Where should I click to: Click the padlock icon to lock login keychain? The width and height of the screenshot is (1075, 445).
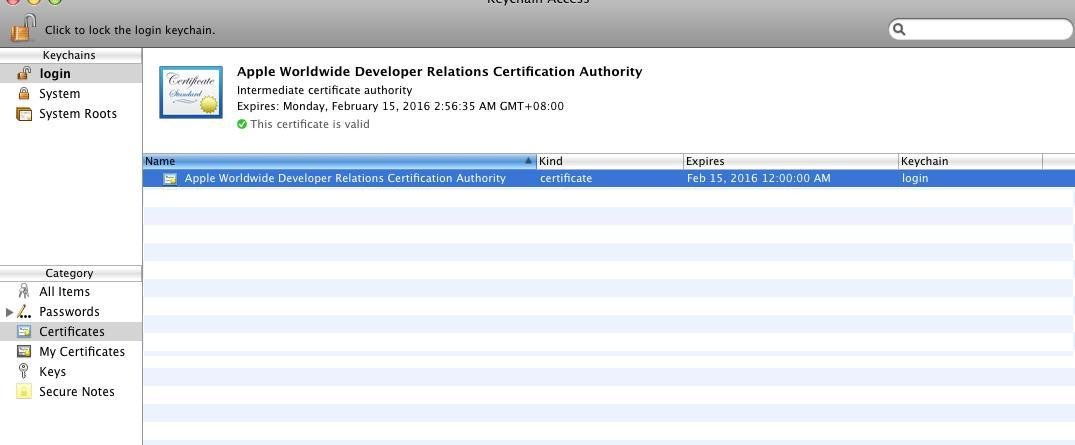point(23,28)
